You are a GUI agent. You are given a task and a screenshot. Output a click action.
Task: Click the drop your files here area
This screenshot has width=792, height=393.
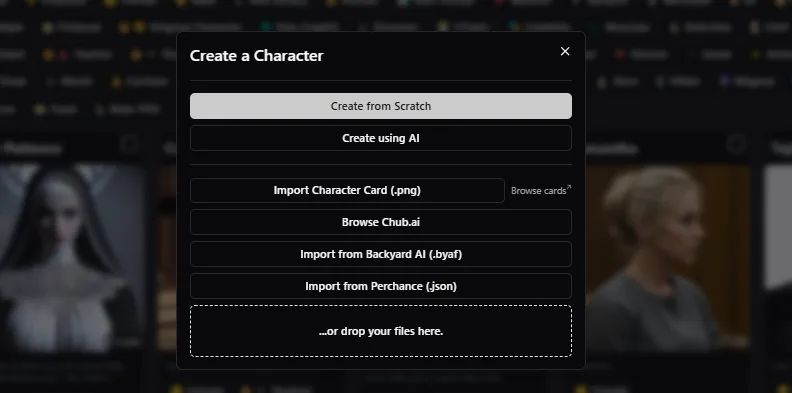(381, 331)
